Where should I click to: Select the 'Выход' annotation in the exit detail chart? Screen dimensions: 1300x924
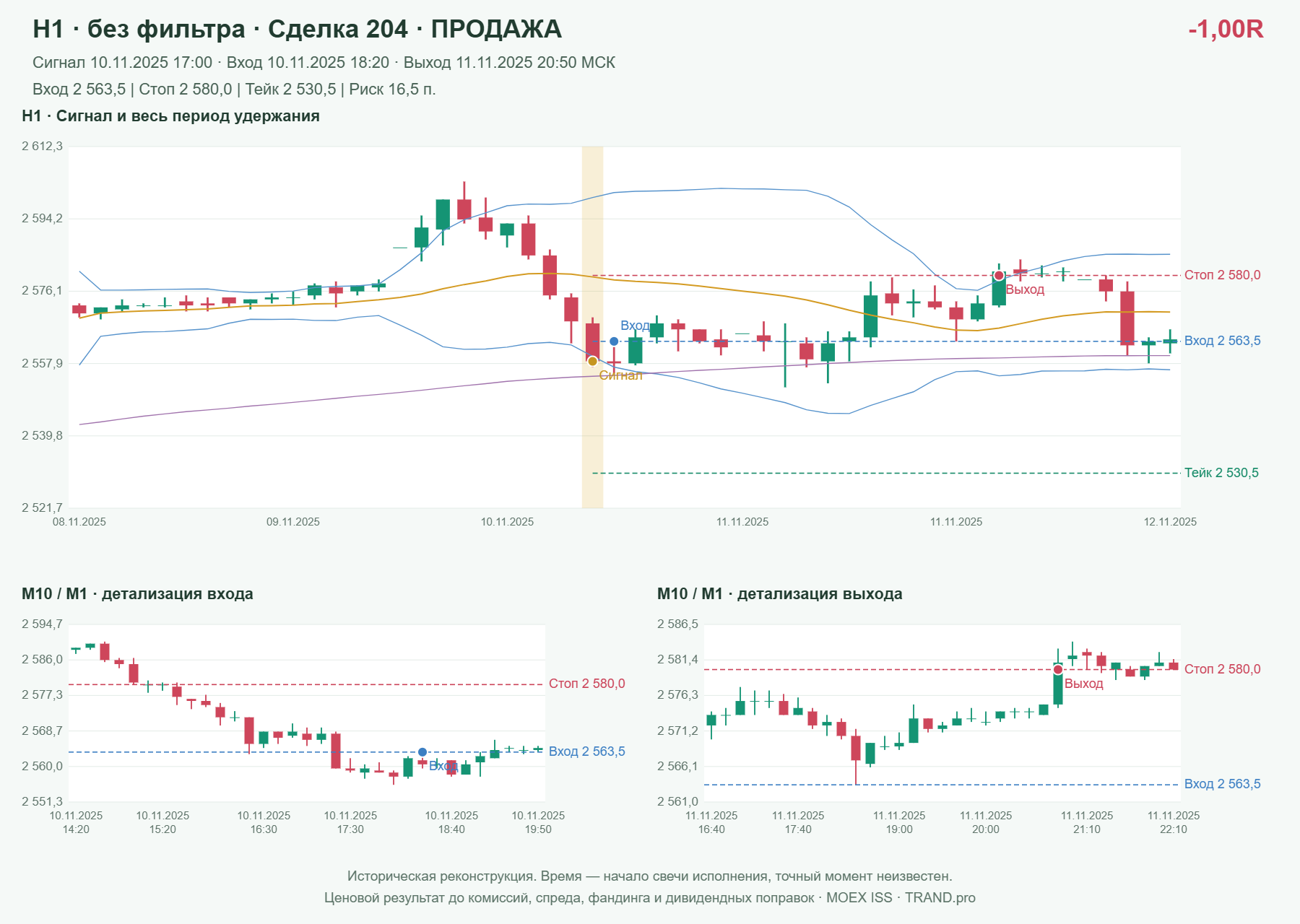(1083, 684)
